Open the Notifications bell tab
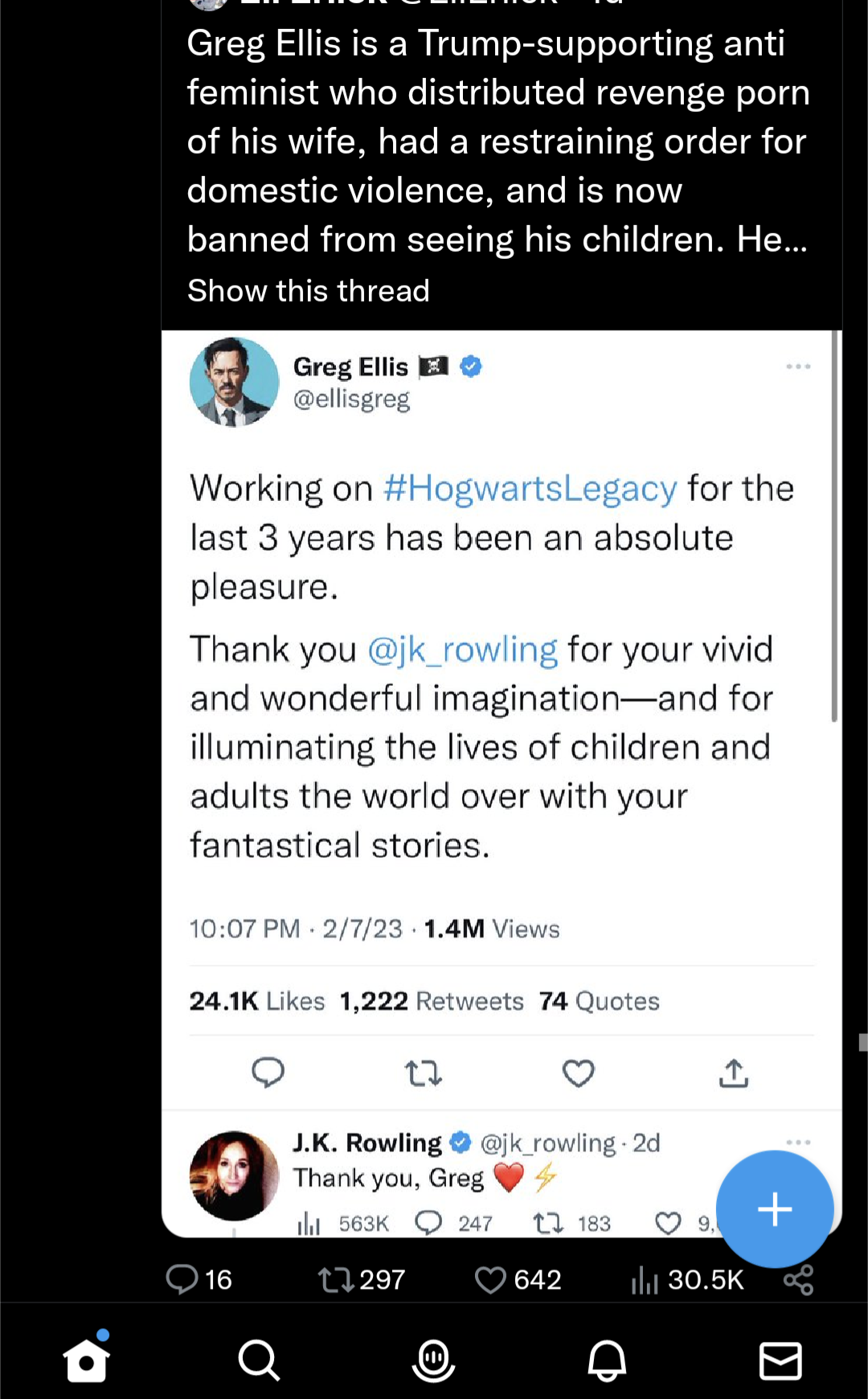Image resolution: width=868 pixels, height=1399 pixels. (607, 1360)
